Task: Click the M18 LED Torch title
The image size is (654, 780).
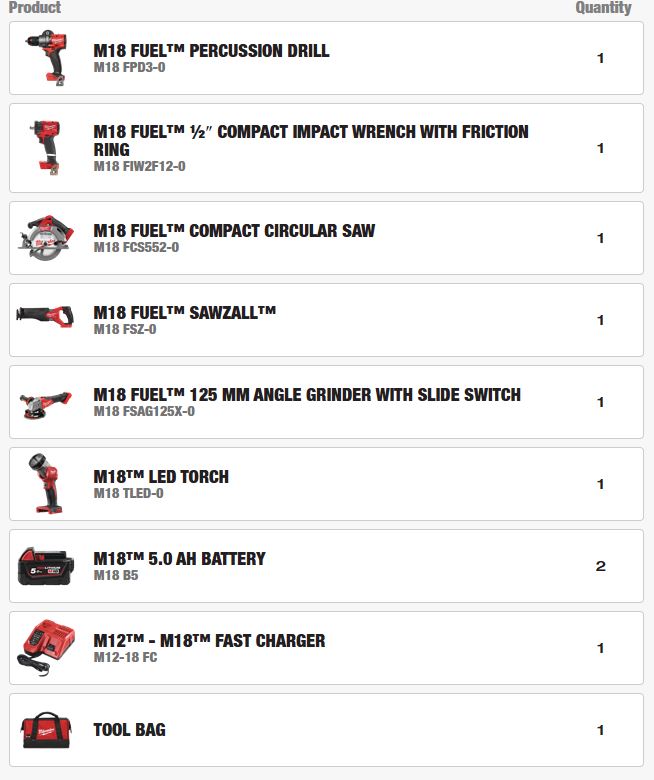Action: pos(161,477)
